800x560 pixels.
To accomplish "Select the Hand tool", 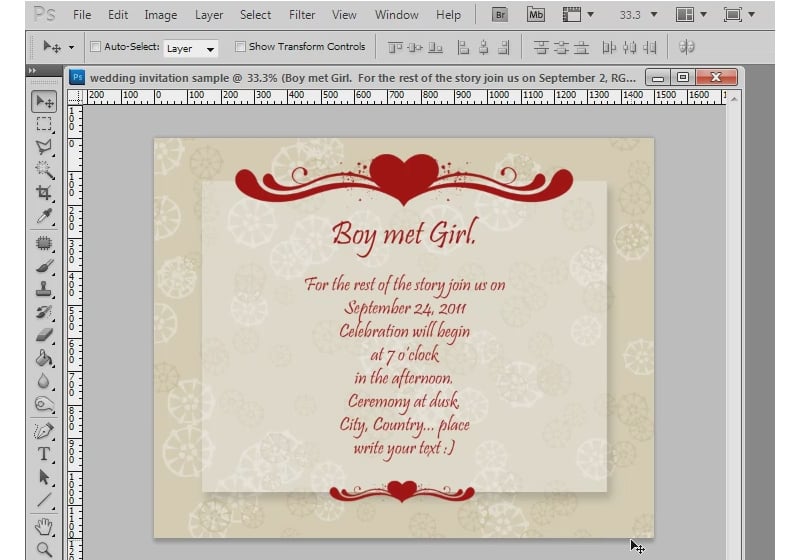I will point(44,527).
